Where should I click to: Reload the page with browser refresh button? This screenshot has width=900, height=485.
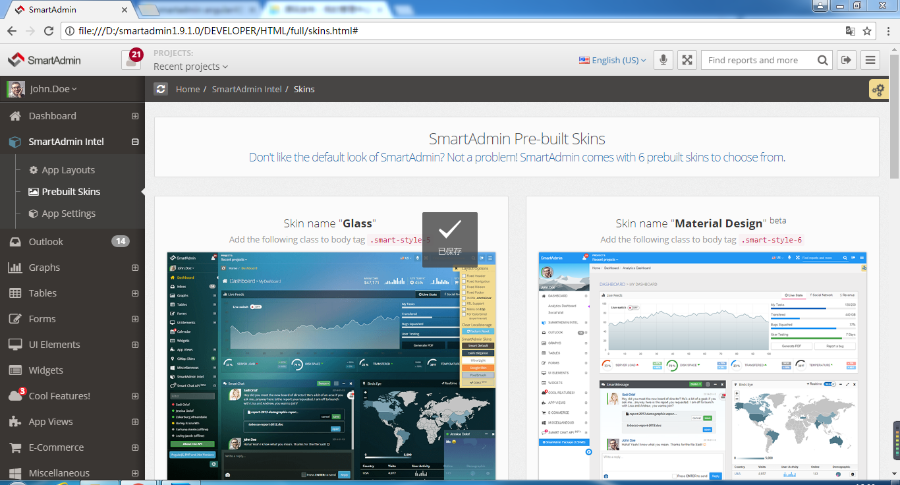coord(49,31)
